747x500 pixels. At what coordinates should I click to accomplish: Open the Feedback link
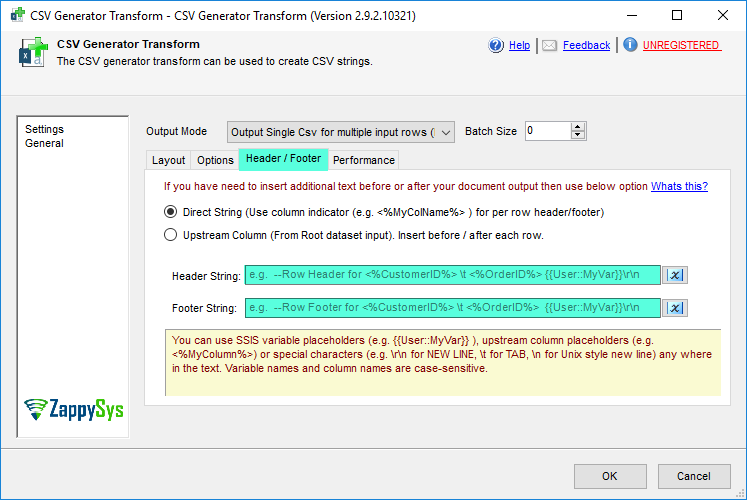586,45
